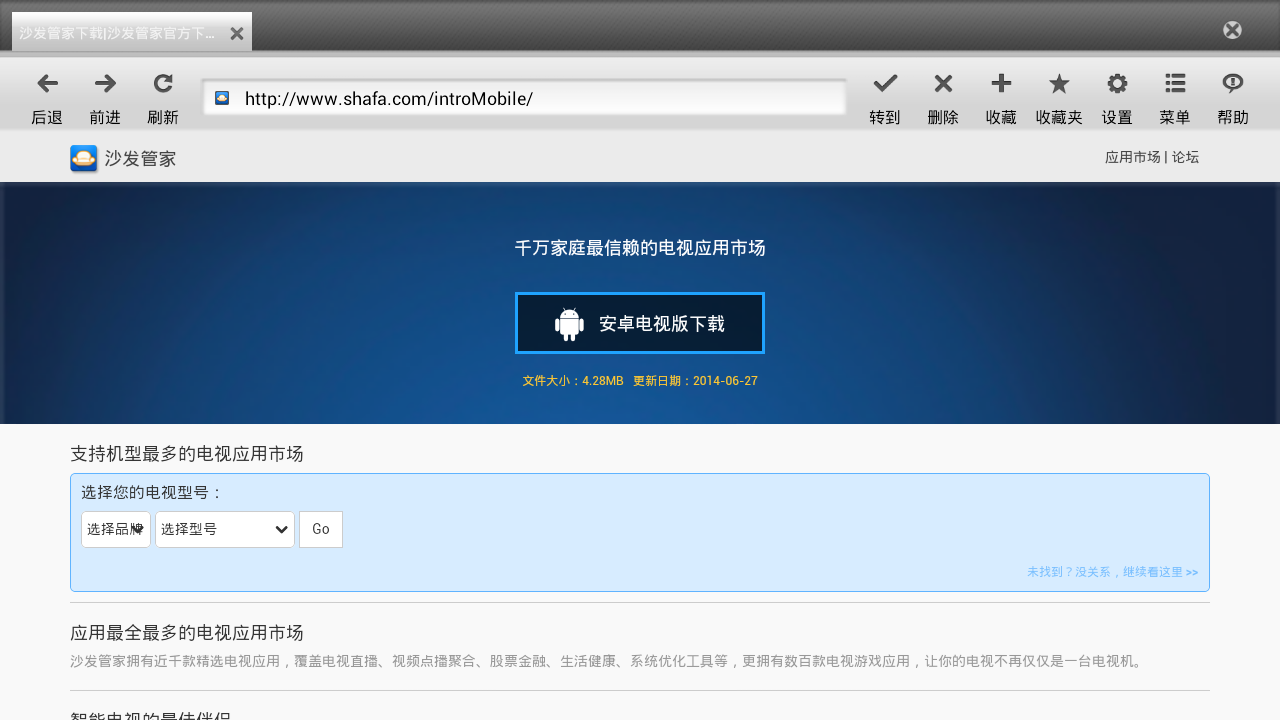Open 收藏夹 star icon
This screenshot has width=1280, height=720.
pos(1059,84)
